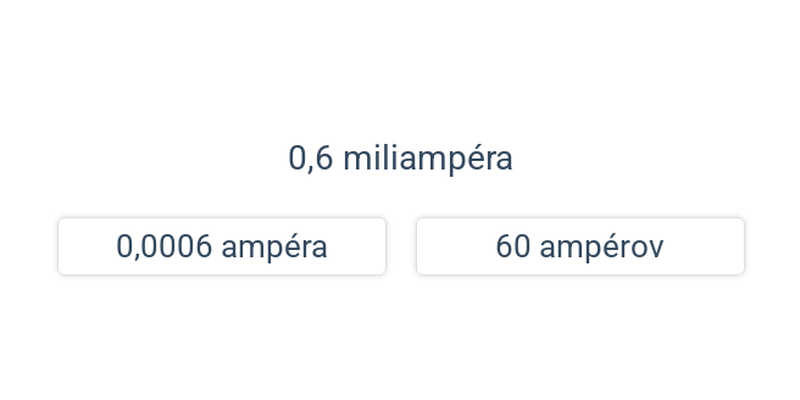Click the 0,6 miliampéra prompt text
This screenshot has width=800, height=400.
pyautogui.click(x=401, y=159)
